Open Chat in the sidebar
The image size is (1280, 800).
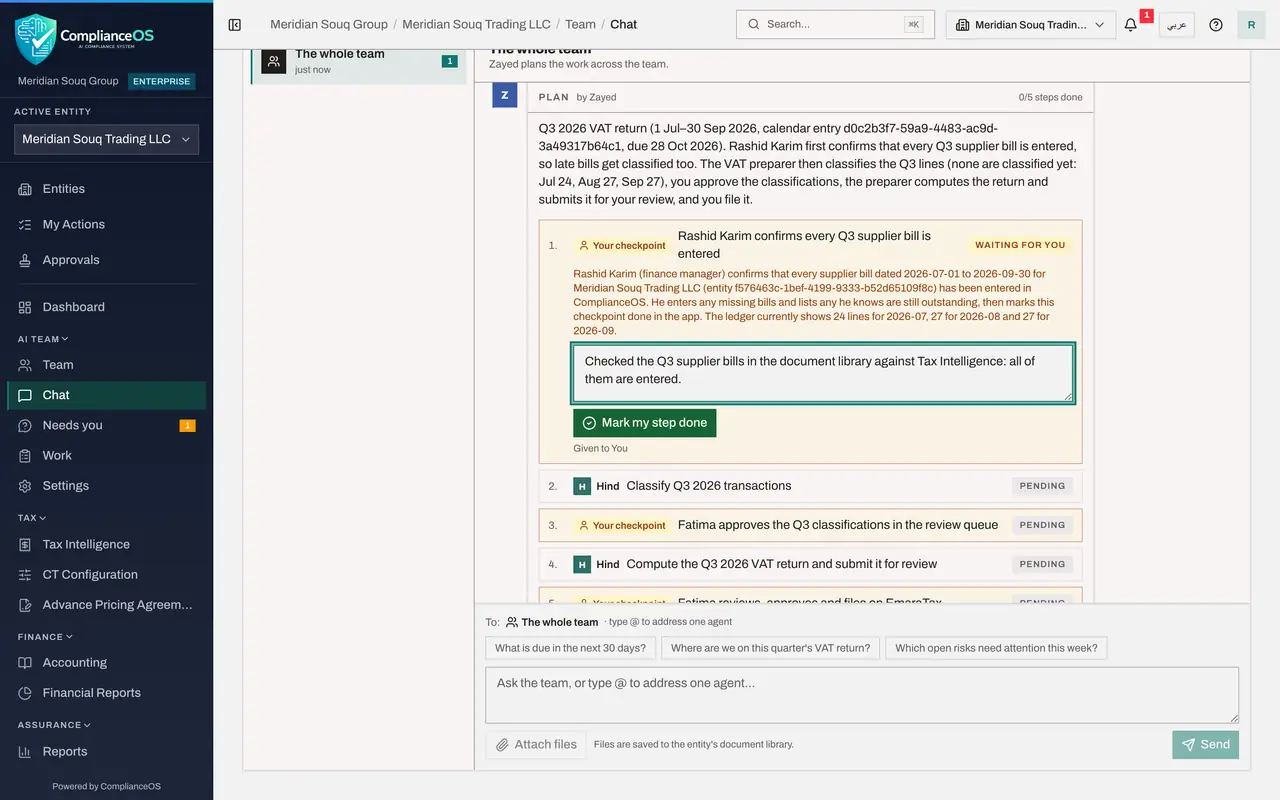click(x=107, y=395)
